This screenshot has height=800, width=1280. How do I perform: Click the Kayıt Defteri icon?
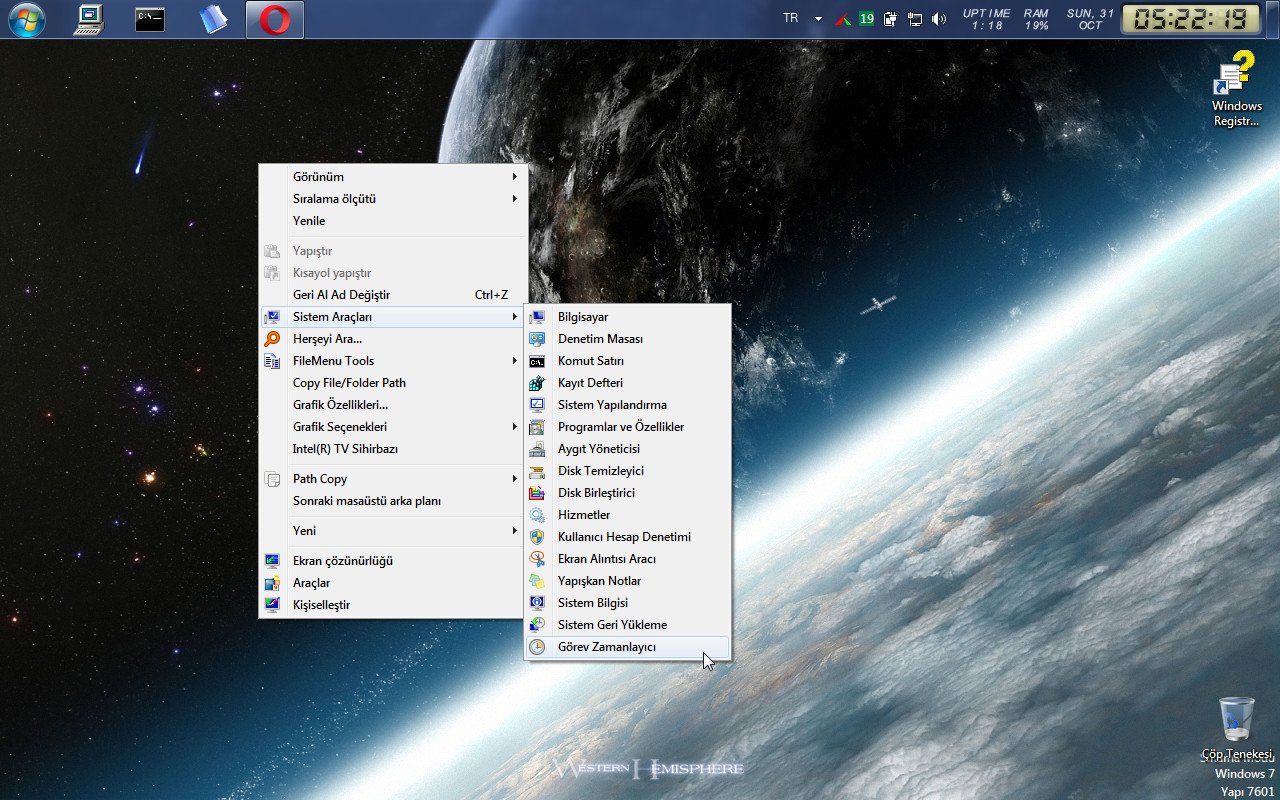[537, 383]
